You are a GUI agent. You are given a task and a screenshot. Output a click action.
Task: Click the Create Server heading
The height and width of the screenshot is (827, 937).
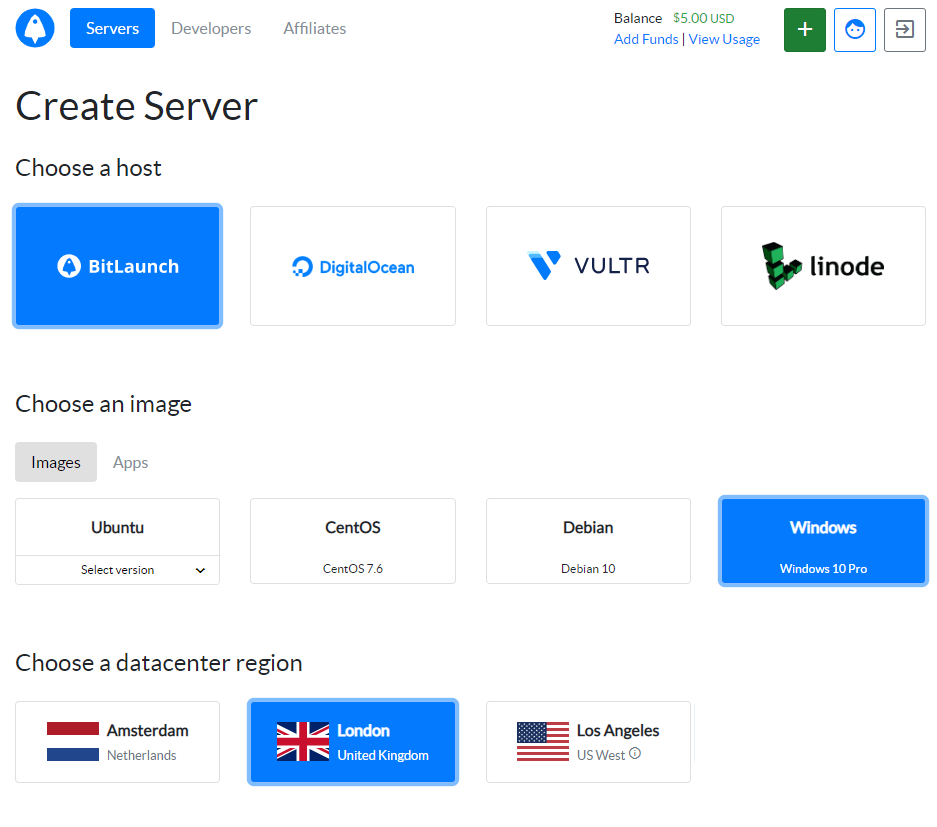click(x=136, y=106)
